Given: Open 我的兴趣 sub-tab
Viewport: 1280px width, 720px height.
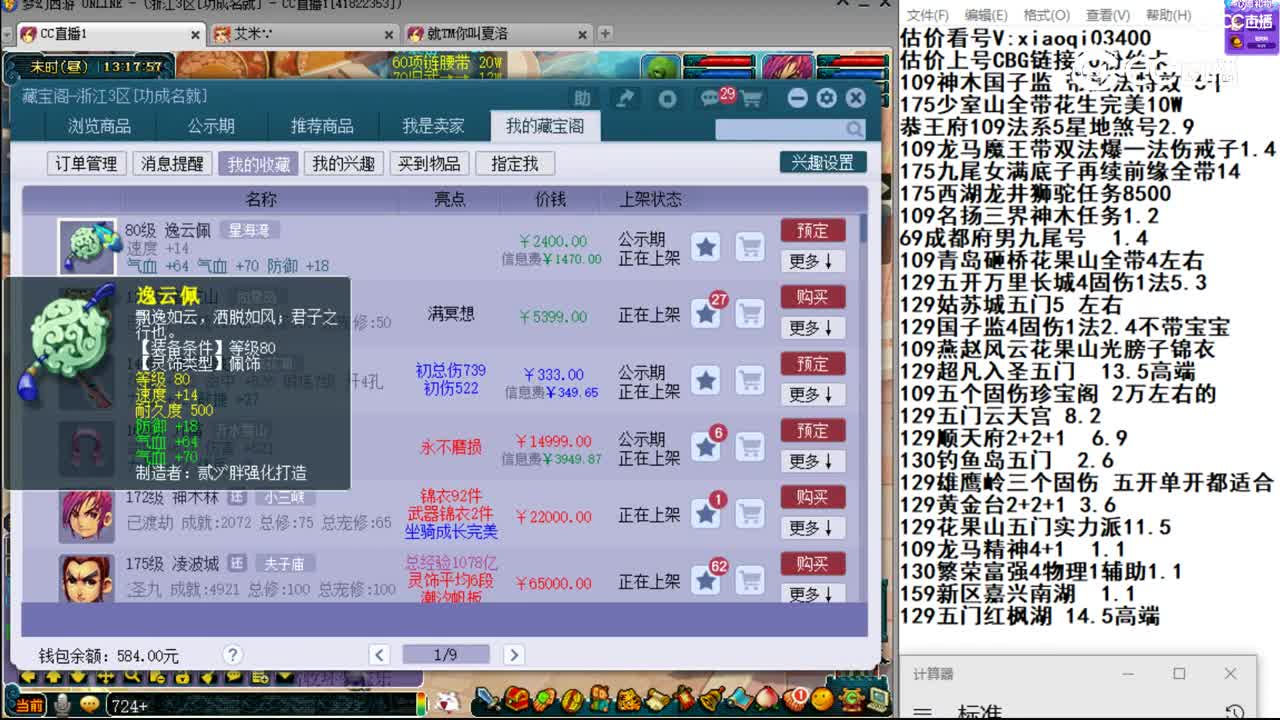Looking at the screenshot, I should (x=343, y=163).
